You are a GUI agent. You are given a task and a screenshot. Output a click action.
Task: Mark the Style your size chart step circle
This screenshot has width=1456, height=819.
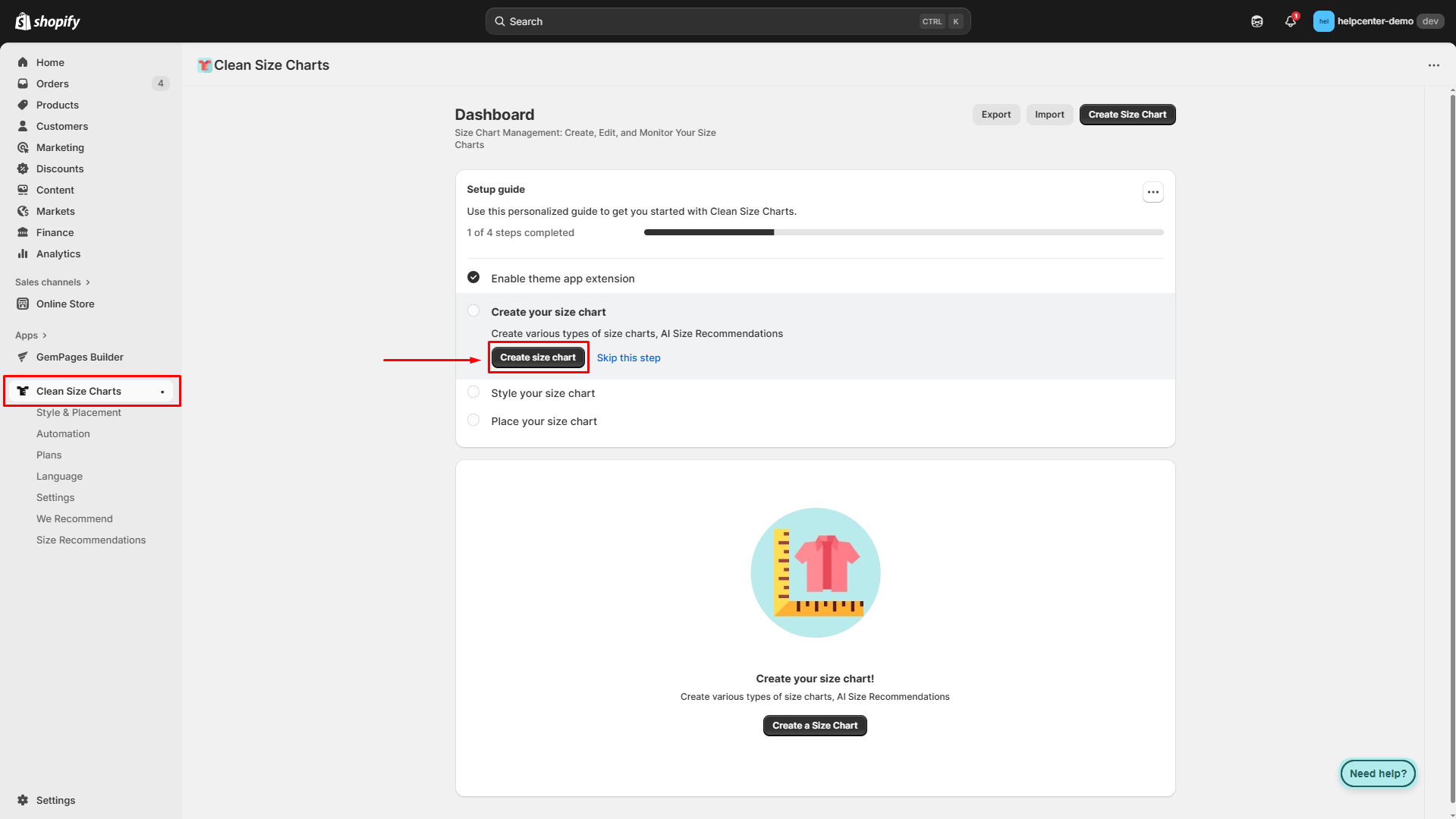click(x=473, y=392)
